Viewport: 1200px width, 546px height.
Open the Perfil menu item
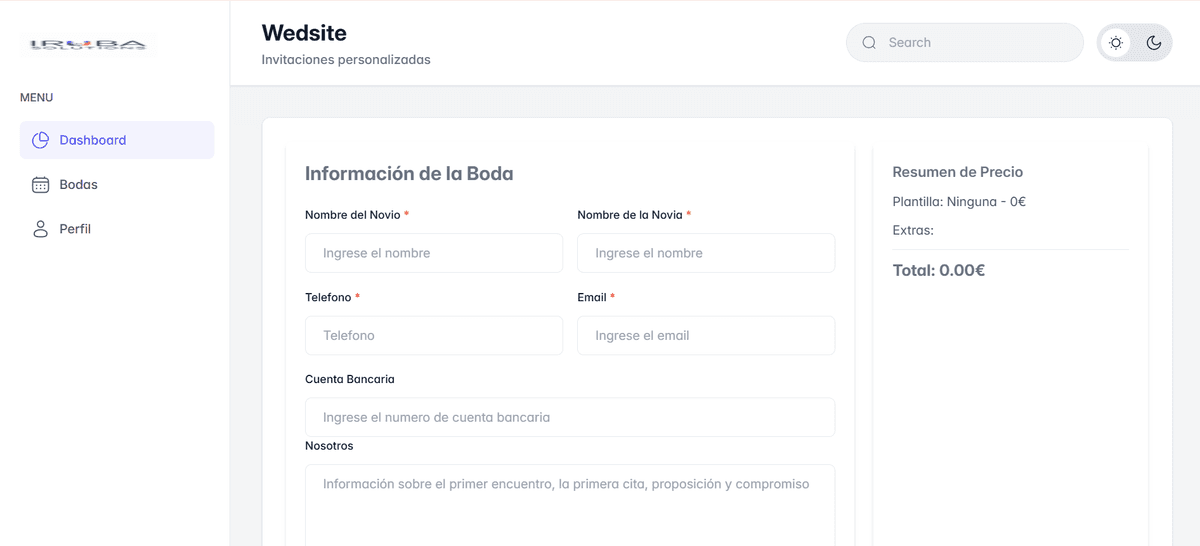point(117,229)
